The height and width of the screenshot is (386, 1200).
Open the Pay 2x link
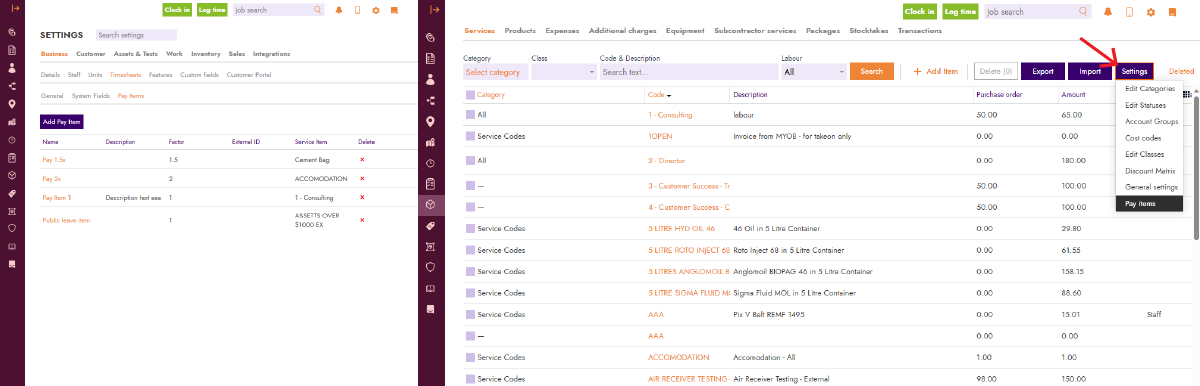pos(51,179)
